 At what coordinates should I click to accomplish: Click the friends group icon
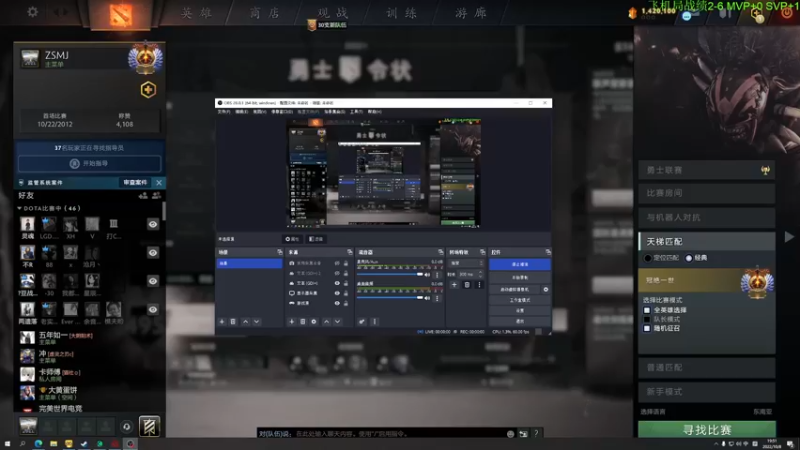[157, 195]
